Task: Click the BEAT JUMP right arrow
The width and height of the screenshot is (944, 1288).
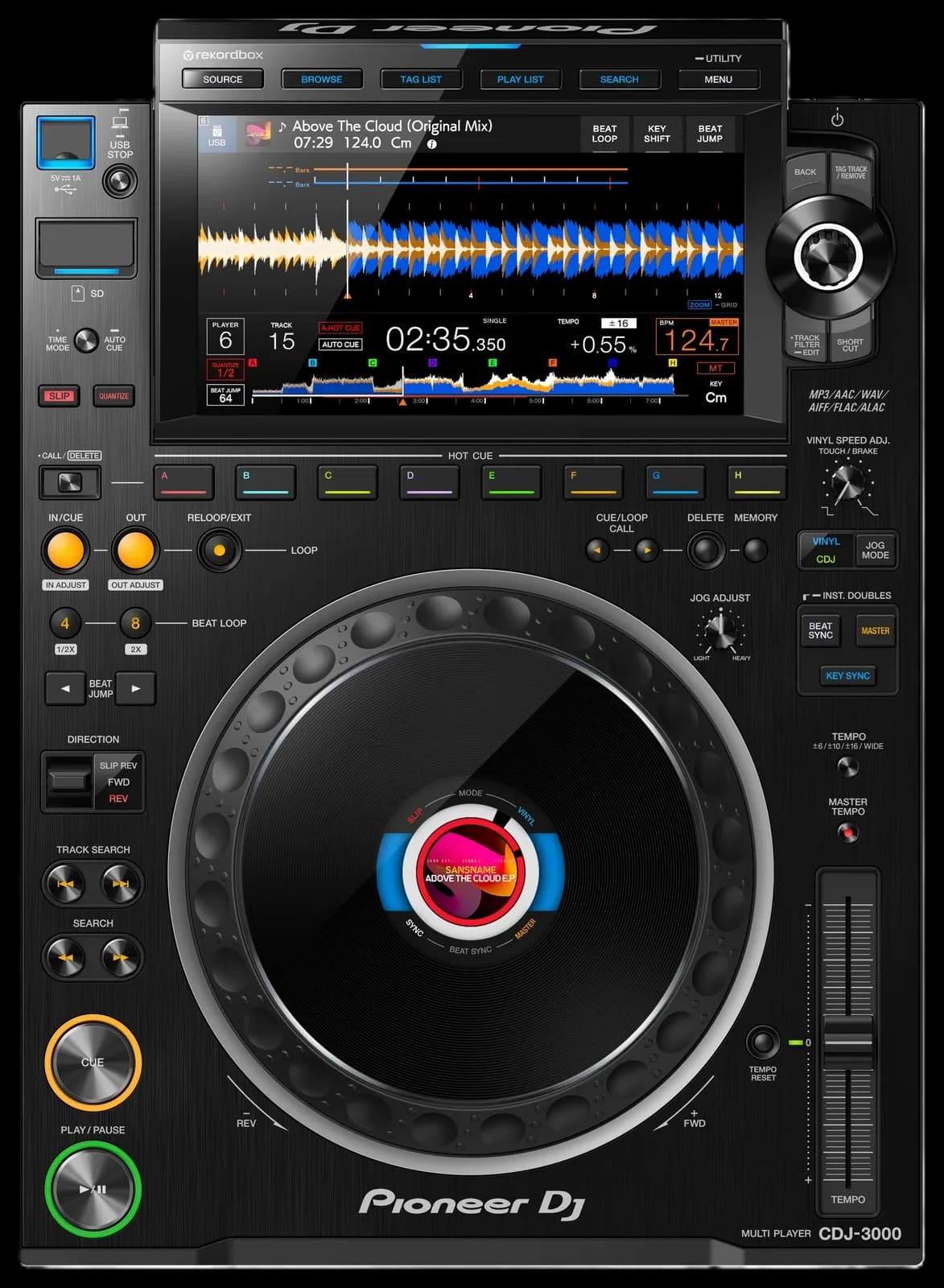Action: [135, 688]
